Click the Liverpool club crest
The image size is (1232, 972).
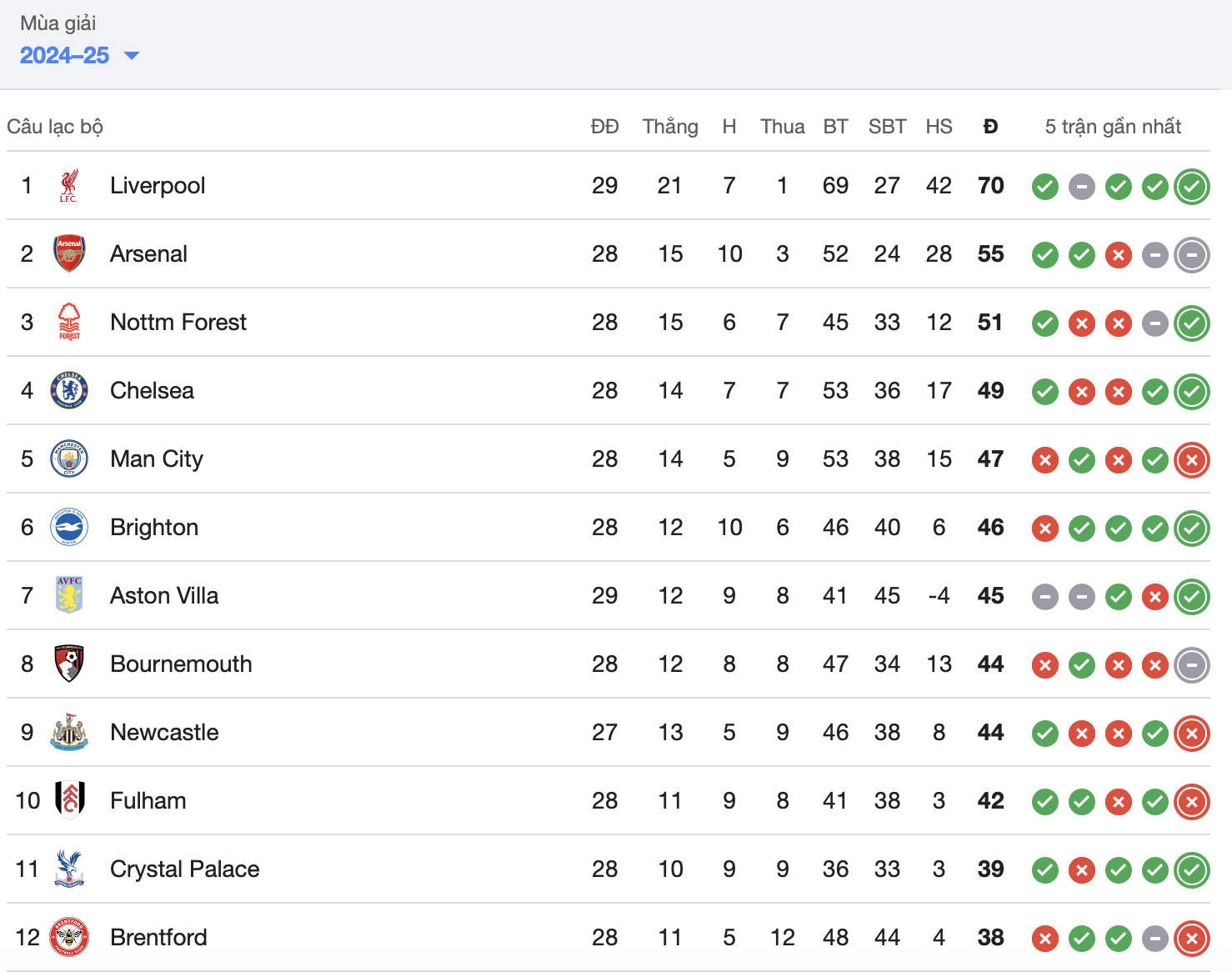point(69,186)
